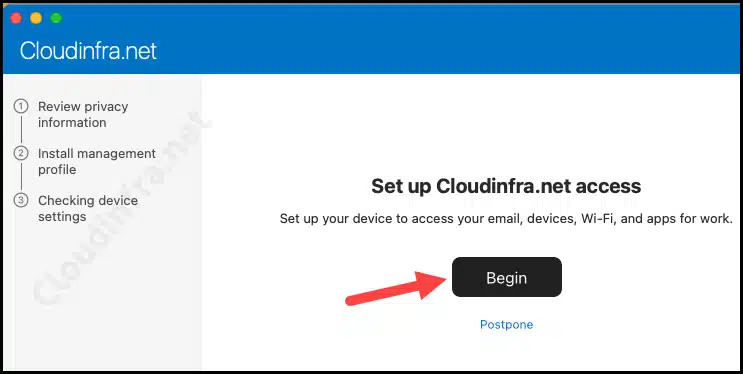This screenshot has height=374, width=743.
Task: Click the Set up Cloudinfra.net access heading
Action: (506, 186)
